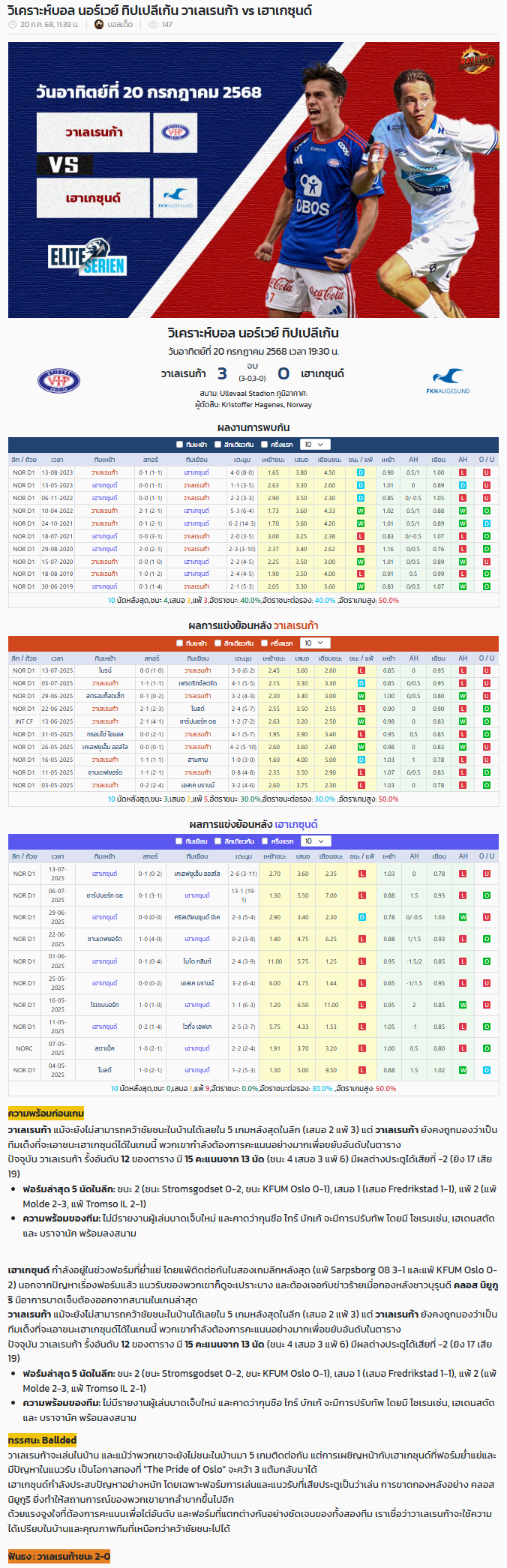Click the FK Haugesund logo inside the banner

coord(175,197)
